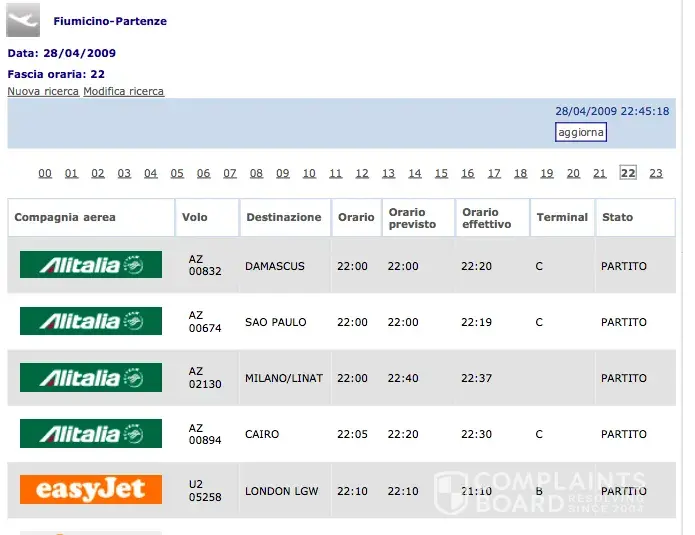This screenshot has width=695, height=535.
Task: Select hour slot 23
Action: (x=656, y=173)
